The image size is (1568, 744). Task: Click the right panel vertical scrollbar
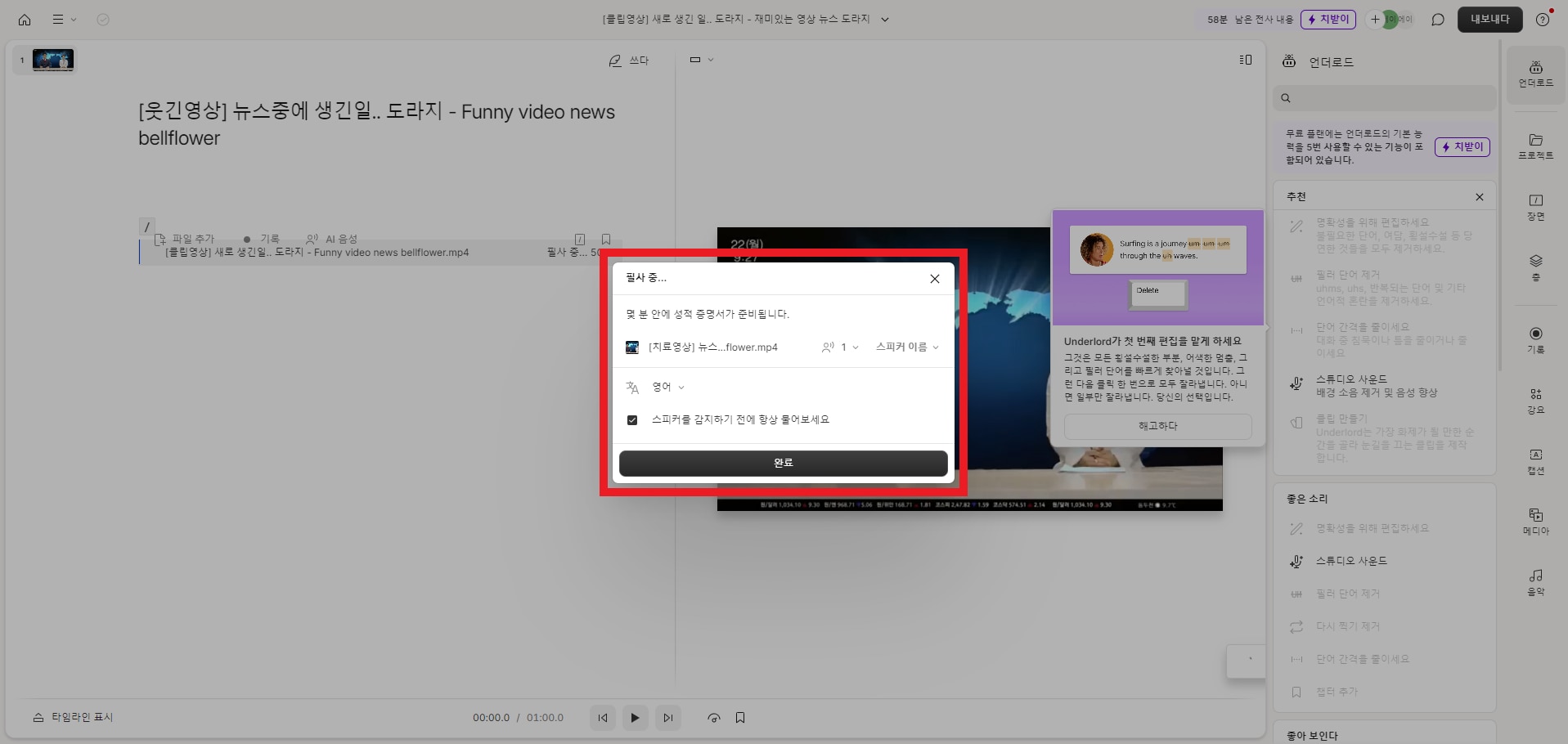1500,204
